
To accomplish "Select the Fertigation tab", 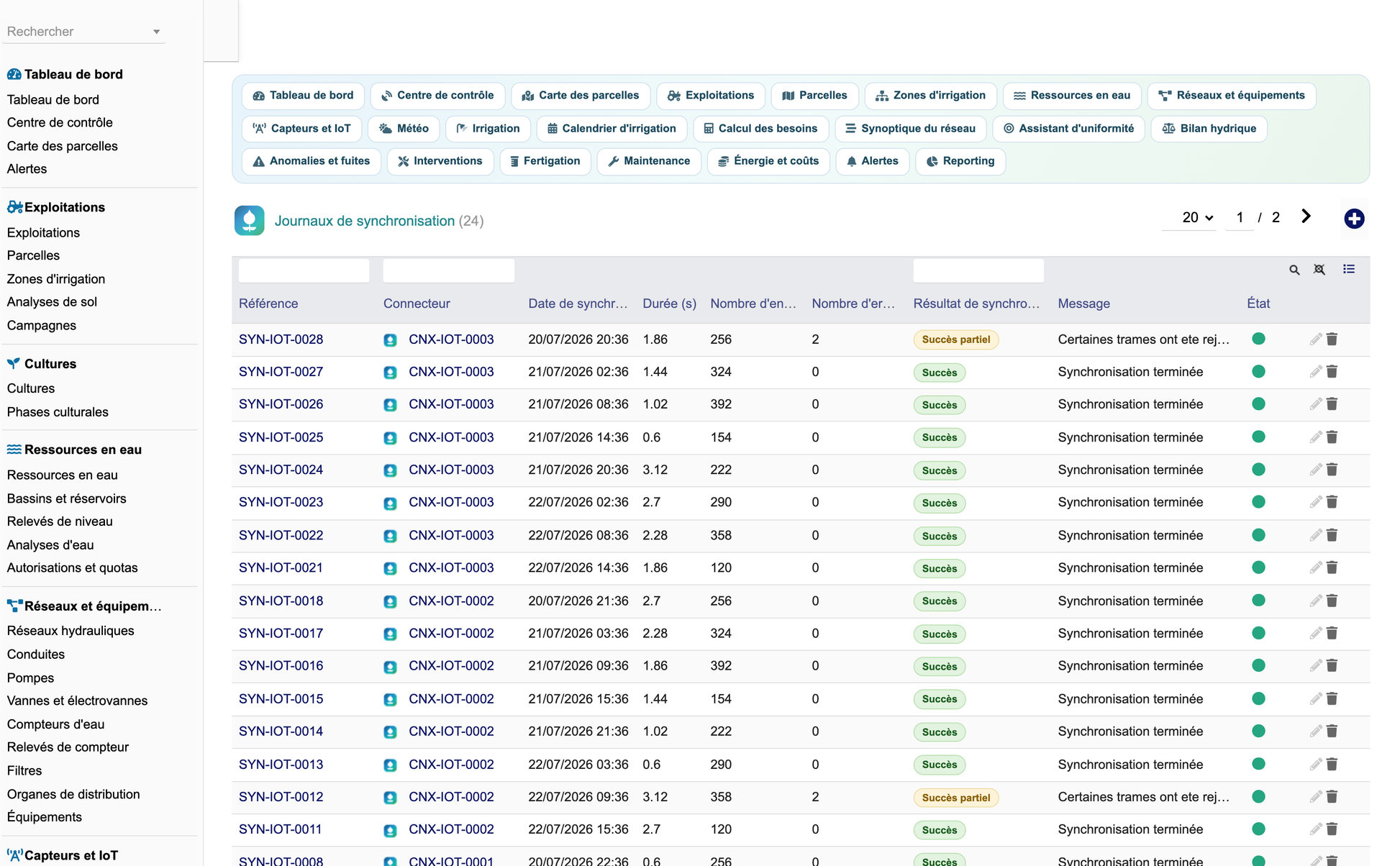I will coord(545,161).
